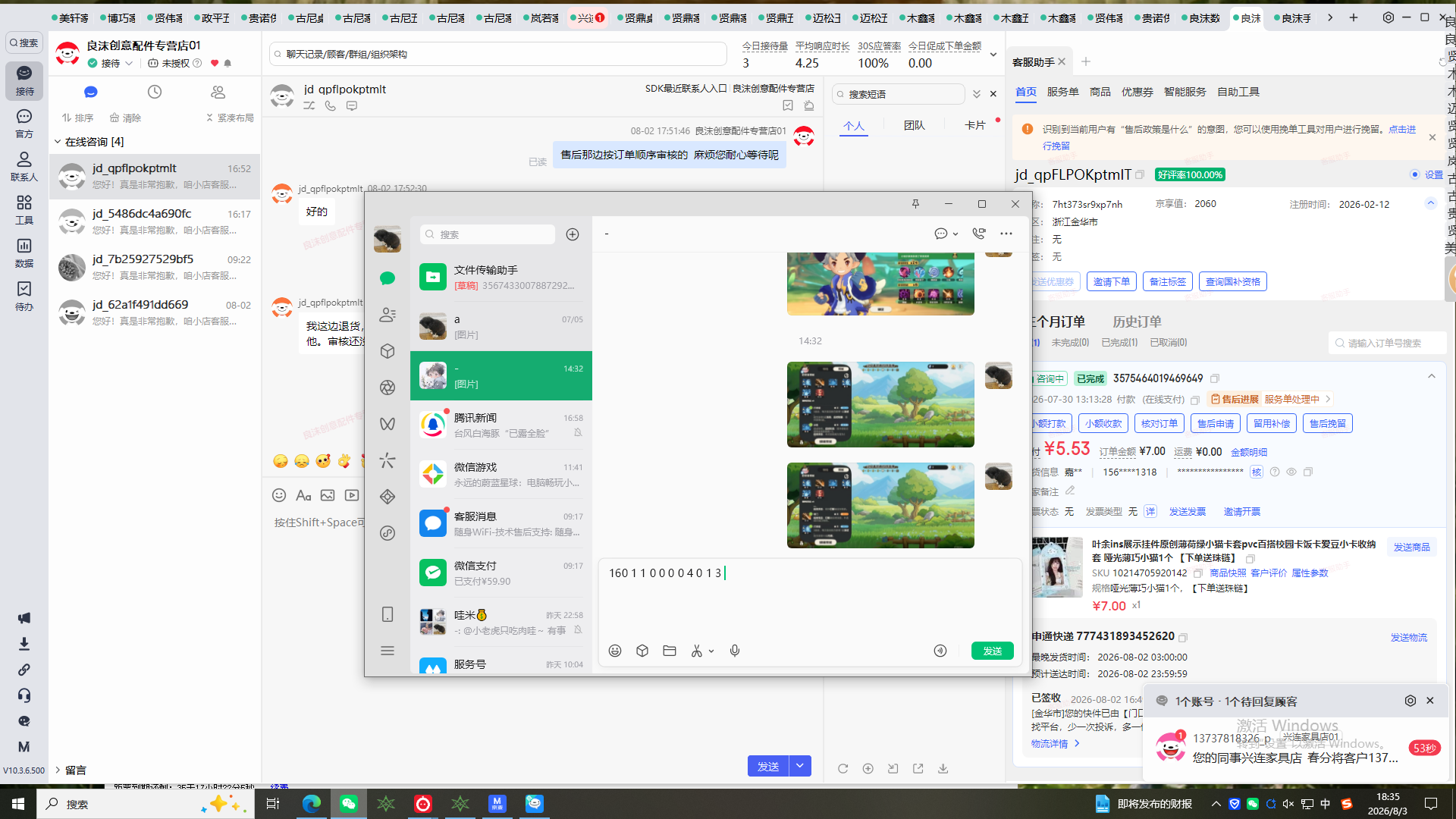Viewport: 1456px width, 819px height.
Task: Open WeChat Moments aperture icon
Action: coord(388,388)
